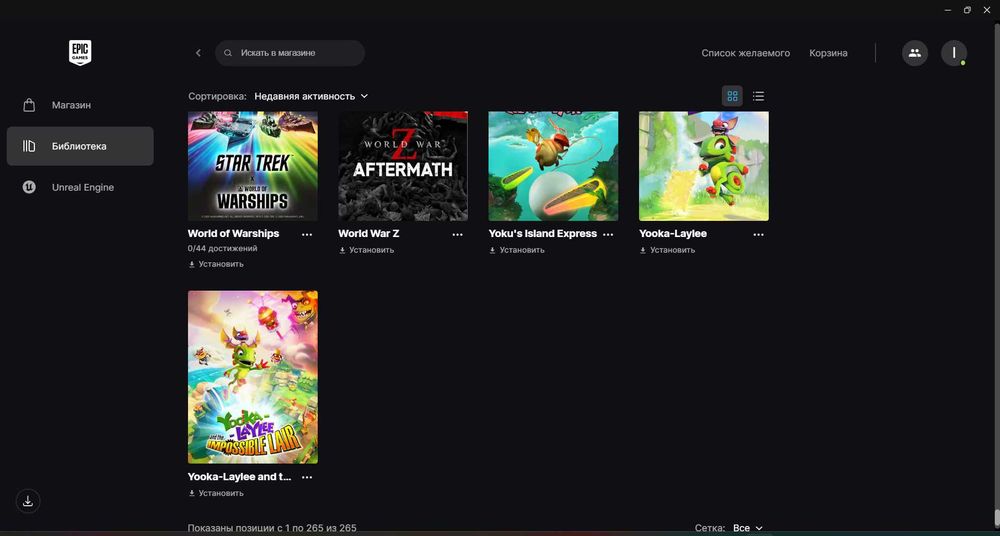This screenshot has width=1000, height=536.
Task: Install Yooka-Laylee via Установить
Action: click(667, 250)
